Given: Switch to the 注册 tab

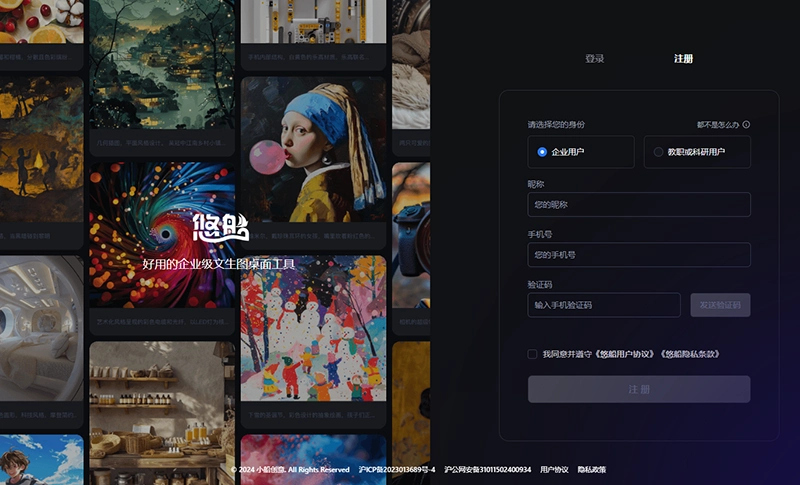Looking at the screenshot, I should point(683,59).
